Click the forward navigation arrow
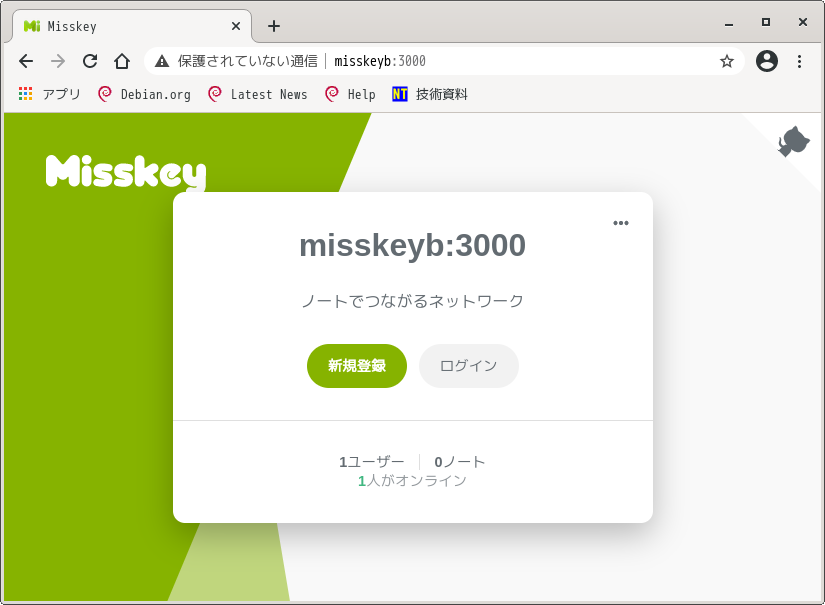The image size is (825, 605). coord(58,62)
